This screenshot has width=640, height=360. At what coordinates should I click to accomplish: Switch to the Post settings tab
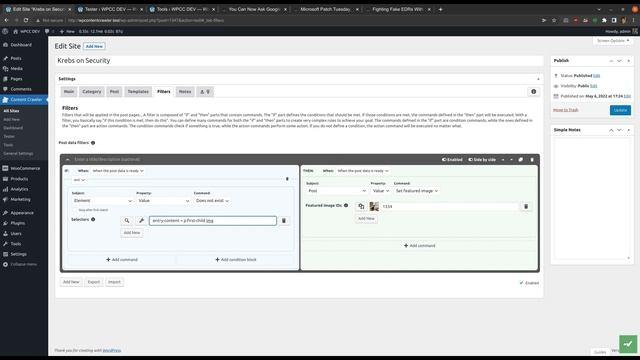[x=114, y=92]
